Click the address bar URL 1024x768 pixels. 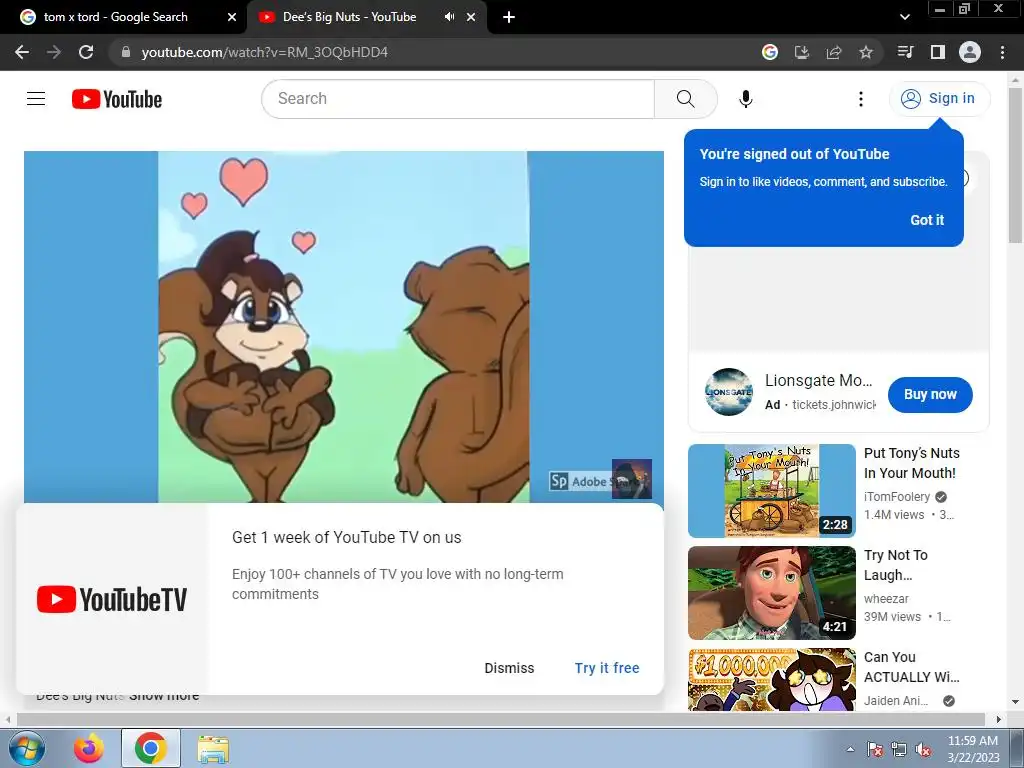pos(264,52)
